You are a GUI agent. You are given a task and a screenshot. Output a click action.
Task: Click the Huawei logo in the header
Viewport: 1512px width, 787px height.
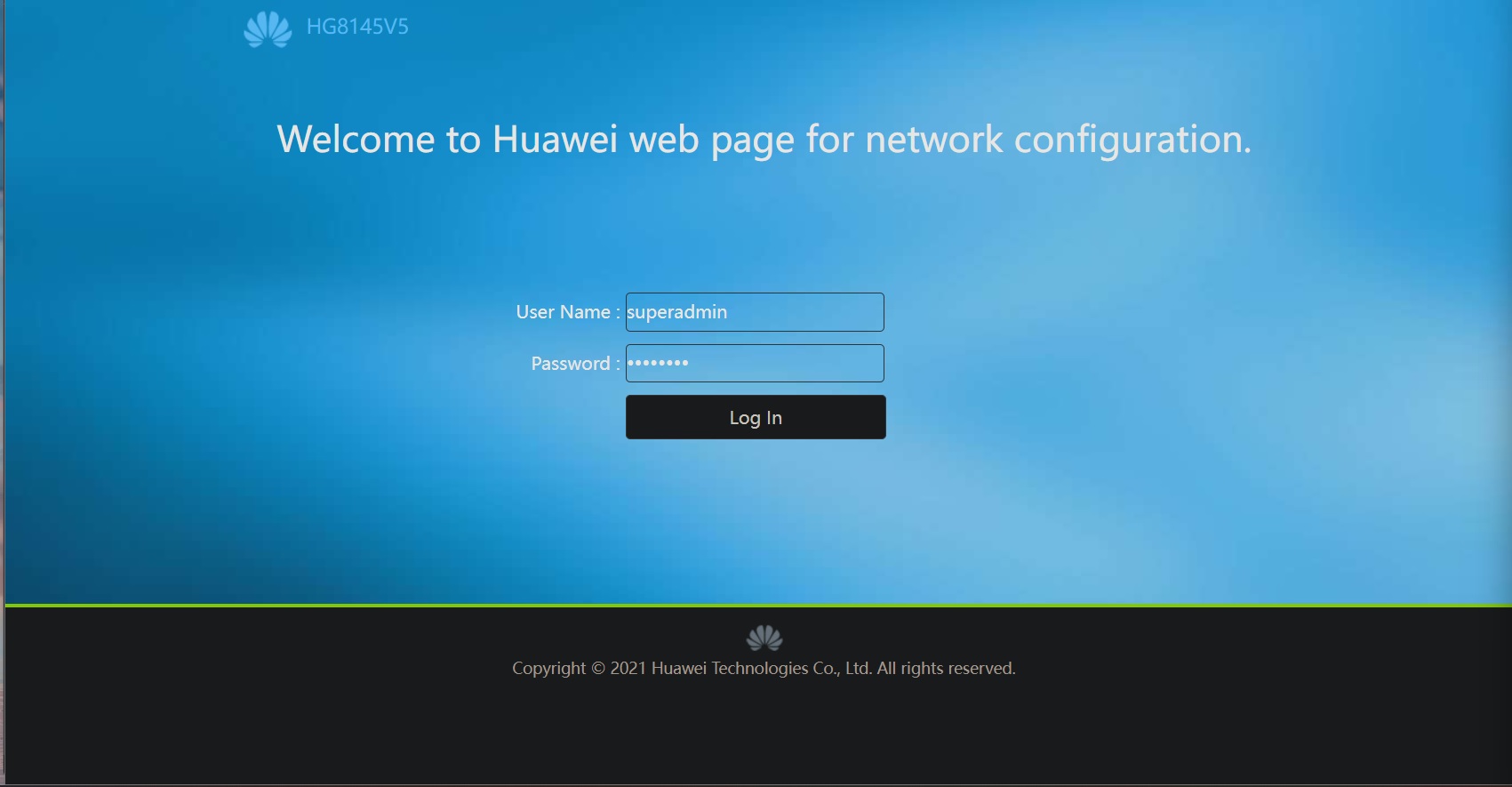(x=268, y=29)
